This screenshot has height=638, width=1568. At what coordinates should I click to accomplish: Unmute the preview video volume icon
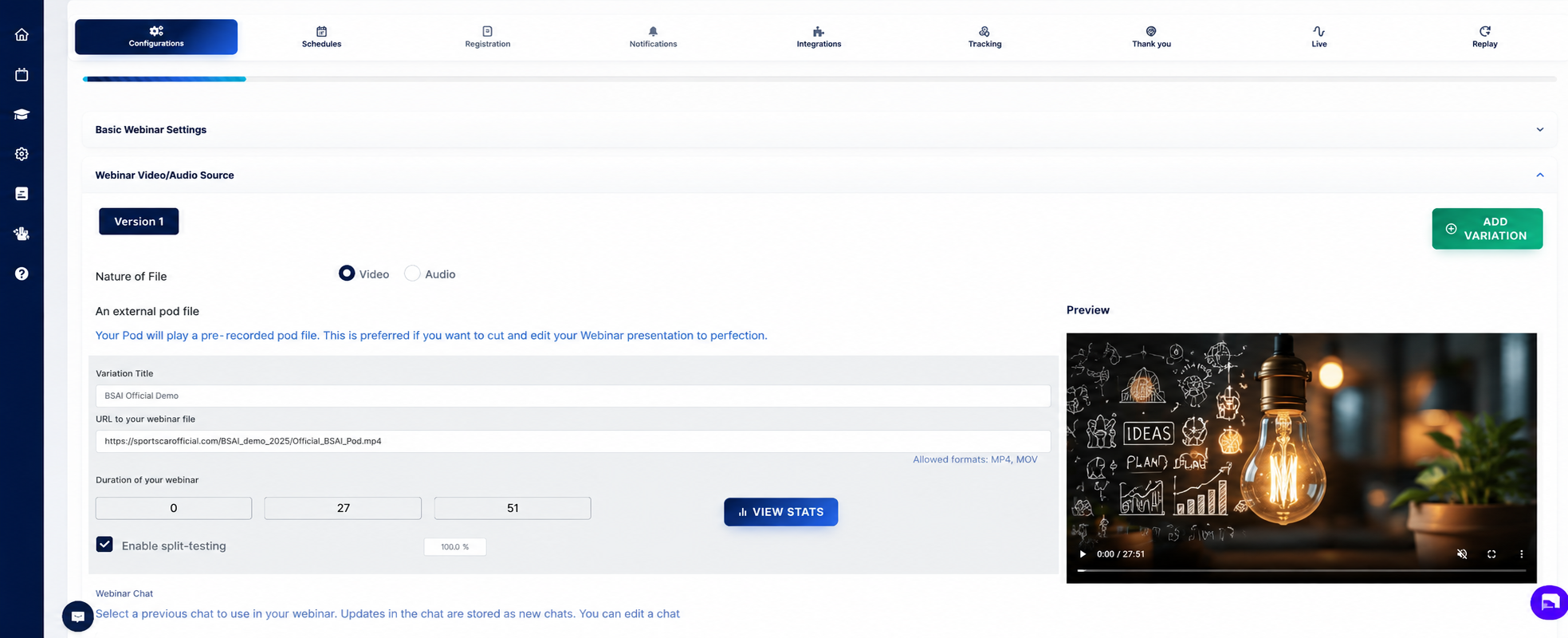pyautogui.click(x=1462, y=553)
